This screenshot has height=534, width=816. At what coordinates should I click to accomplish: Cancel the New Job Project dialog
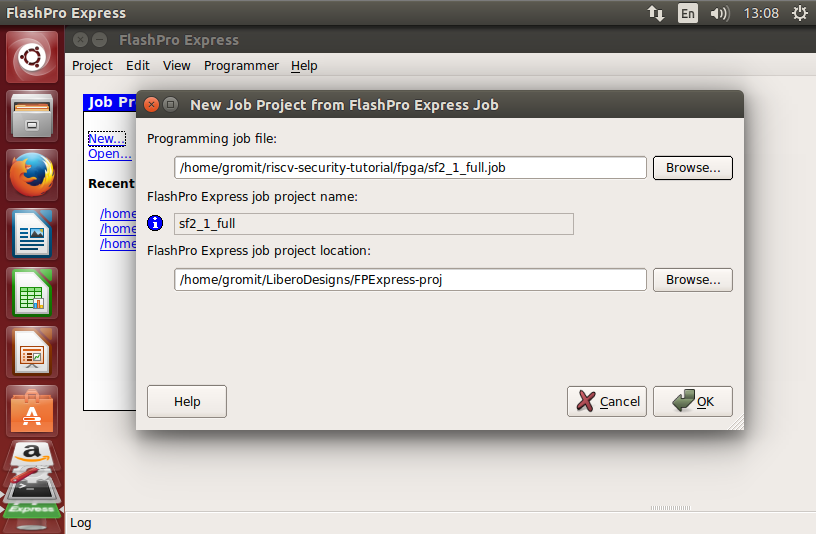[607, 402]
